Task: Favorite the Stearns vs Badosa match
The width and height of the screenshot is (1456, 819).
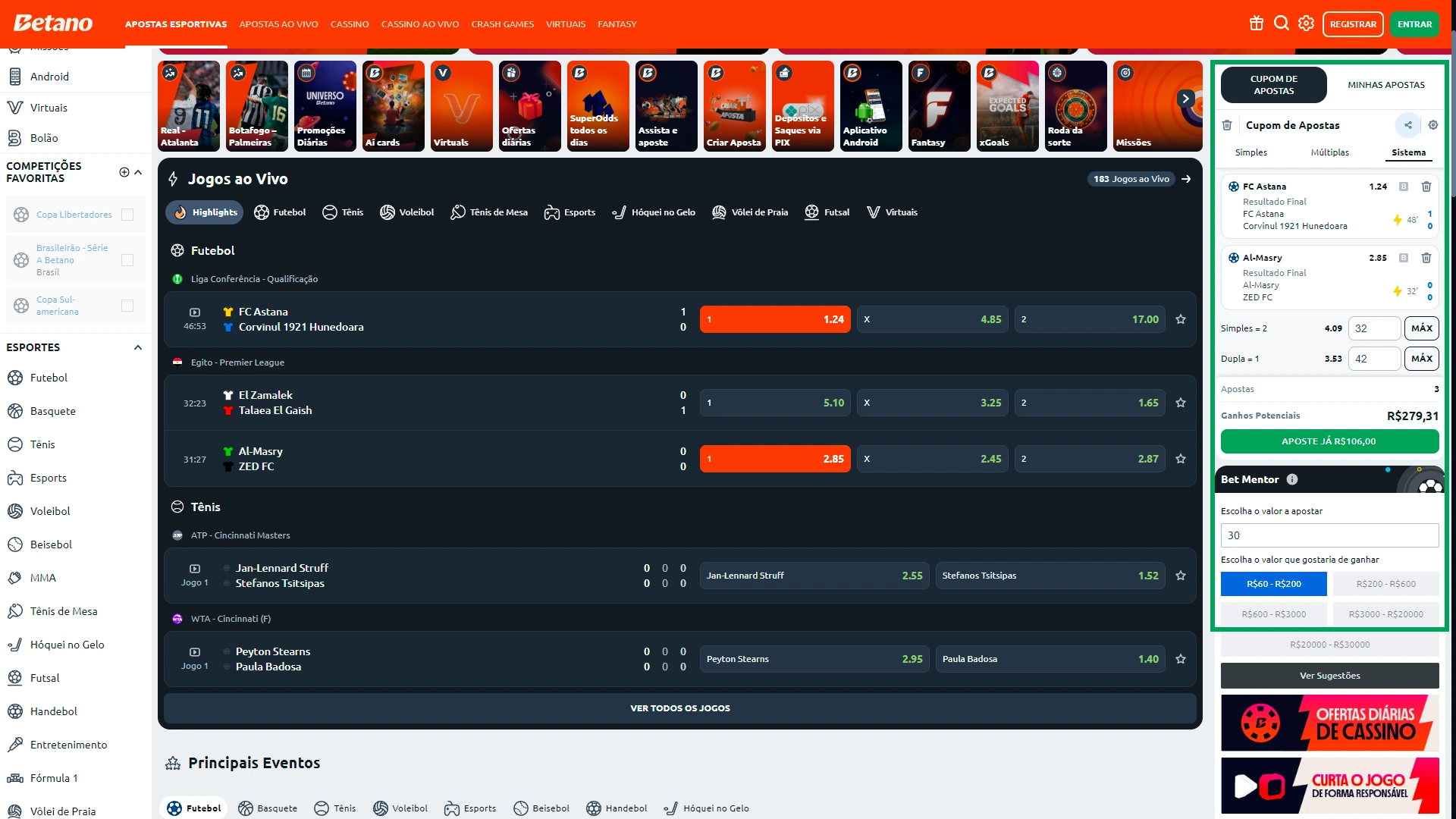Action: (1181, 659)
